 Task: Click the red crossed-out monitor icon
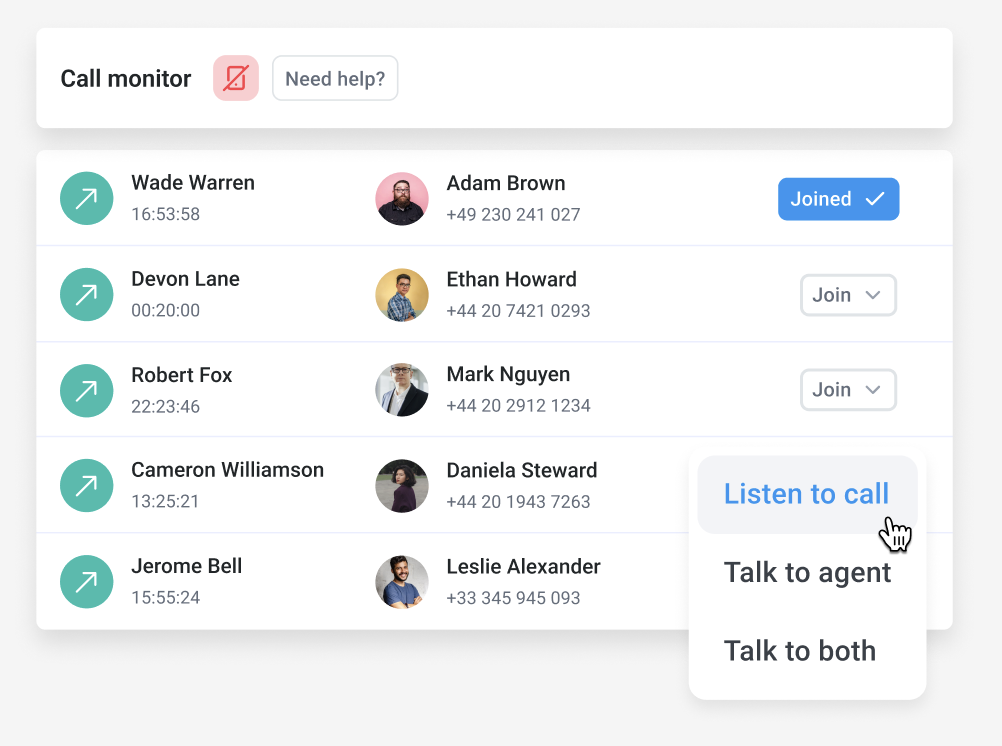click(x=236, y=78)
